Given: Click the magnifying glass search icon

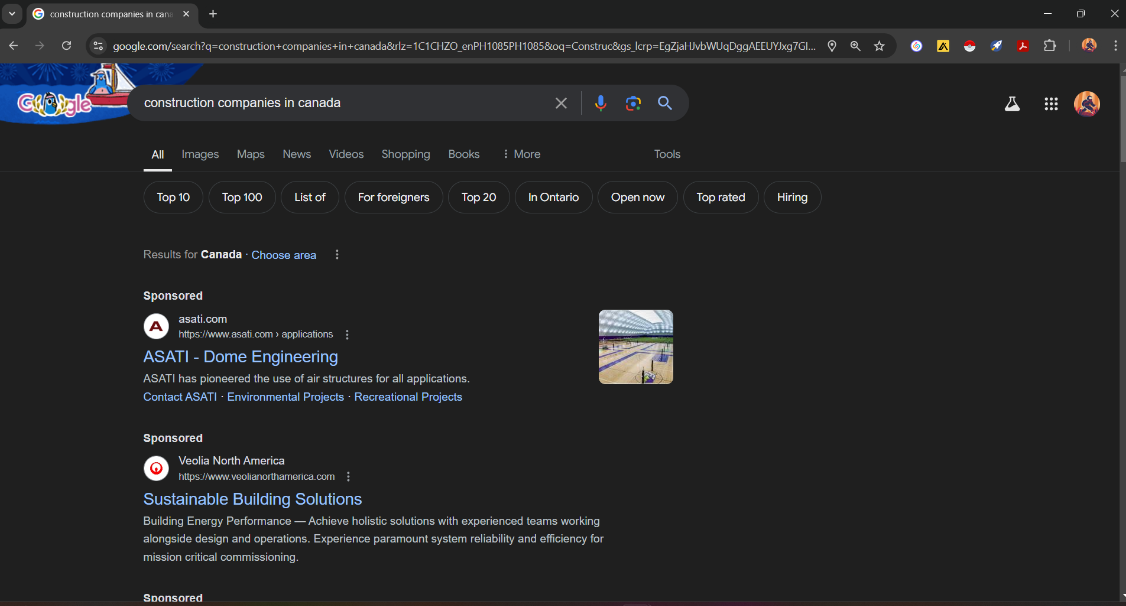Looking at the screenshot, I should [x=665, y=103].
